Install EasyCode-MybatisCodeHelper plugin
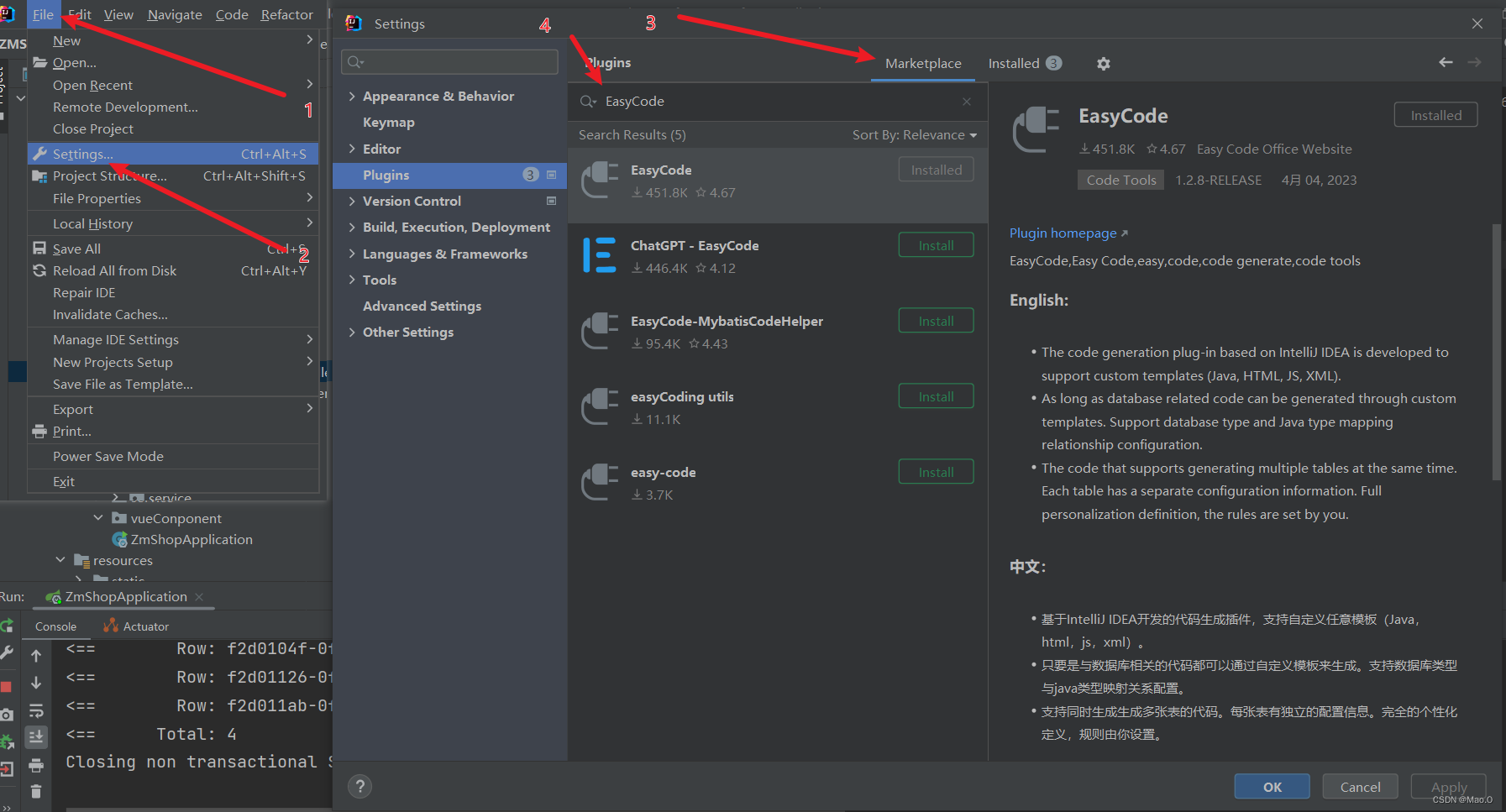 pyautogui.click(x=936, y=321)
